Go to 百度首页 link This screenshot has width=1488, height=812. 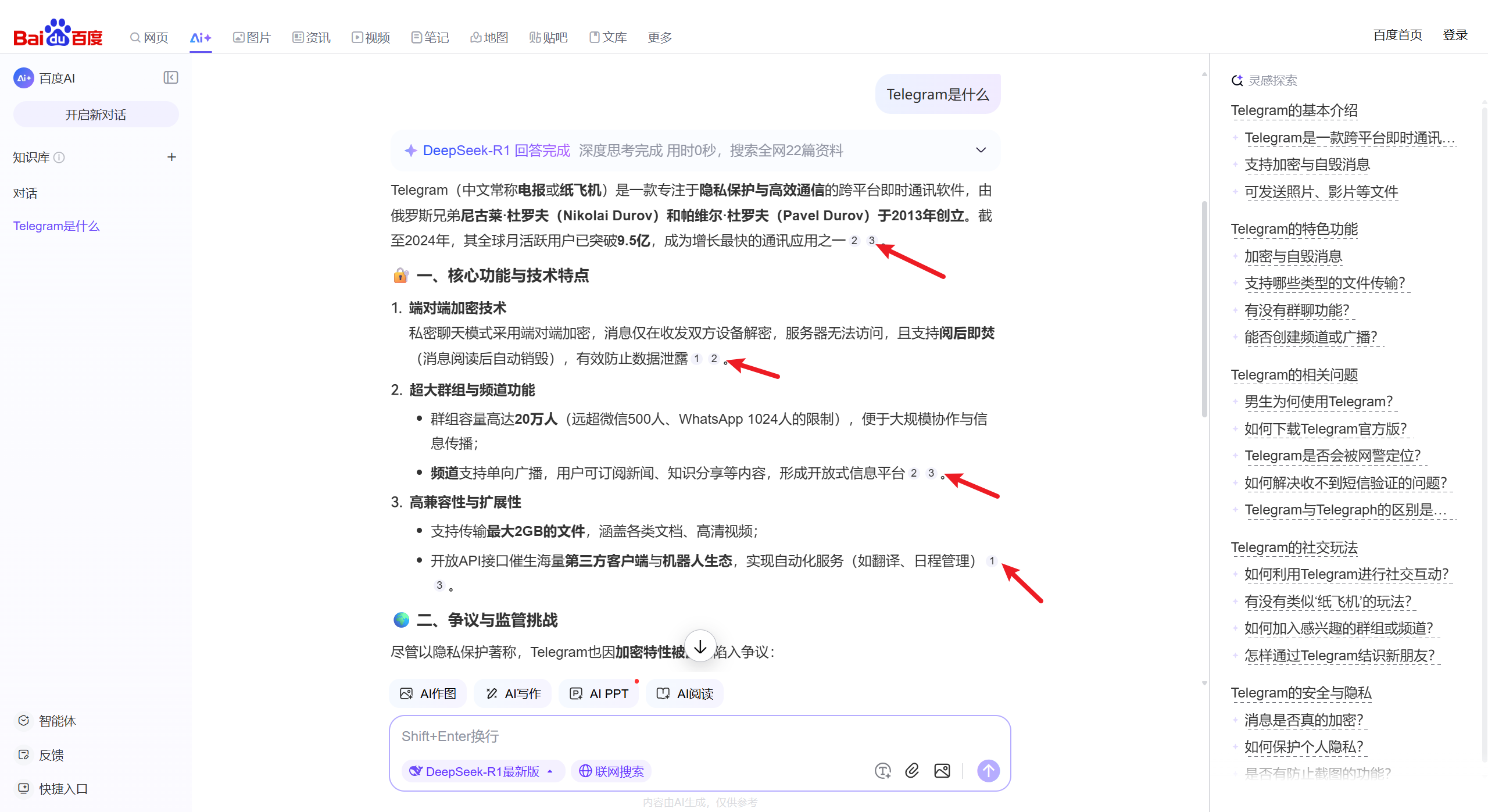coord(1397,35)
